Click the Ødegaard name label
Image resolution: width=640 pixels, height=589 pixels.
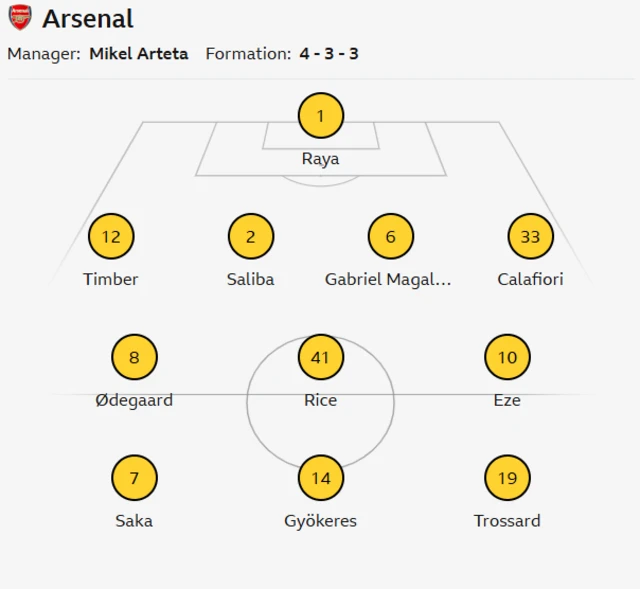[134, 400]
